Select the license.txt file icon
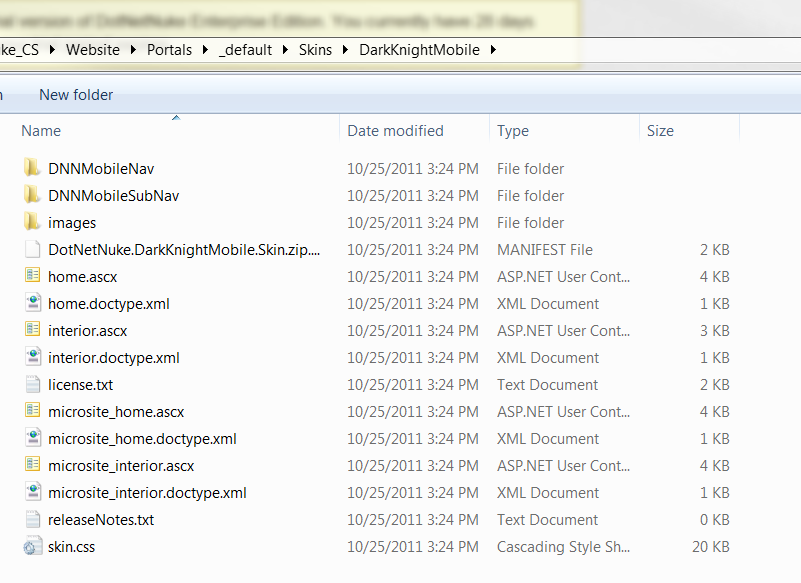 [x=32, y=385]
